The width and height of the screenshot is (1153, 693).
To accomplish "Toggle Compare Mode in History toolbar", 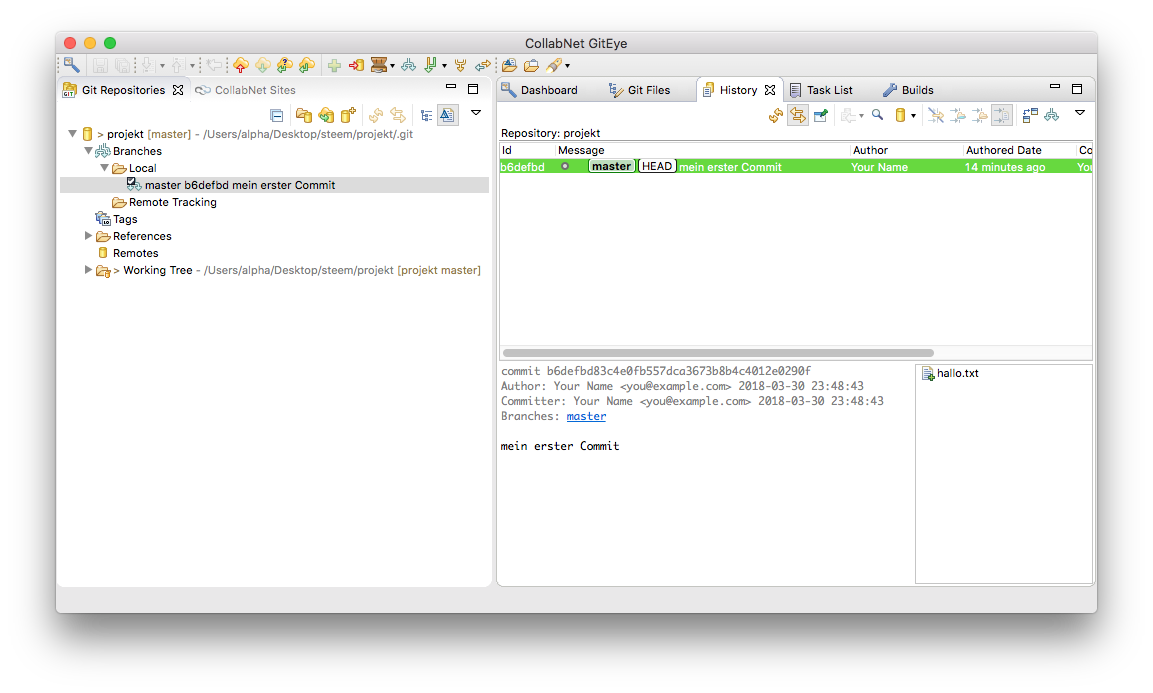I will coord(1030,115).
